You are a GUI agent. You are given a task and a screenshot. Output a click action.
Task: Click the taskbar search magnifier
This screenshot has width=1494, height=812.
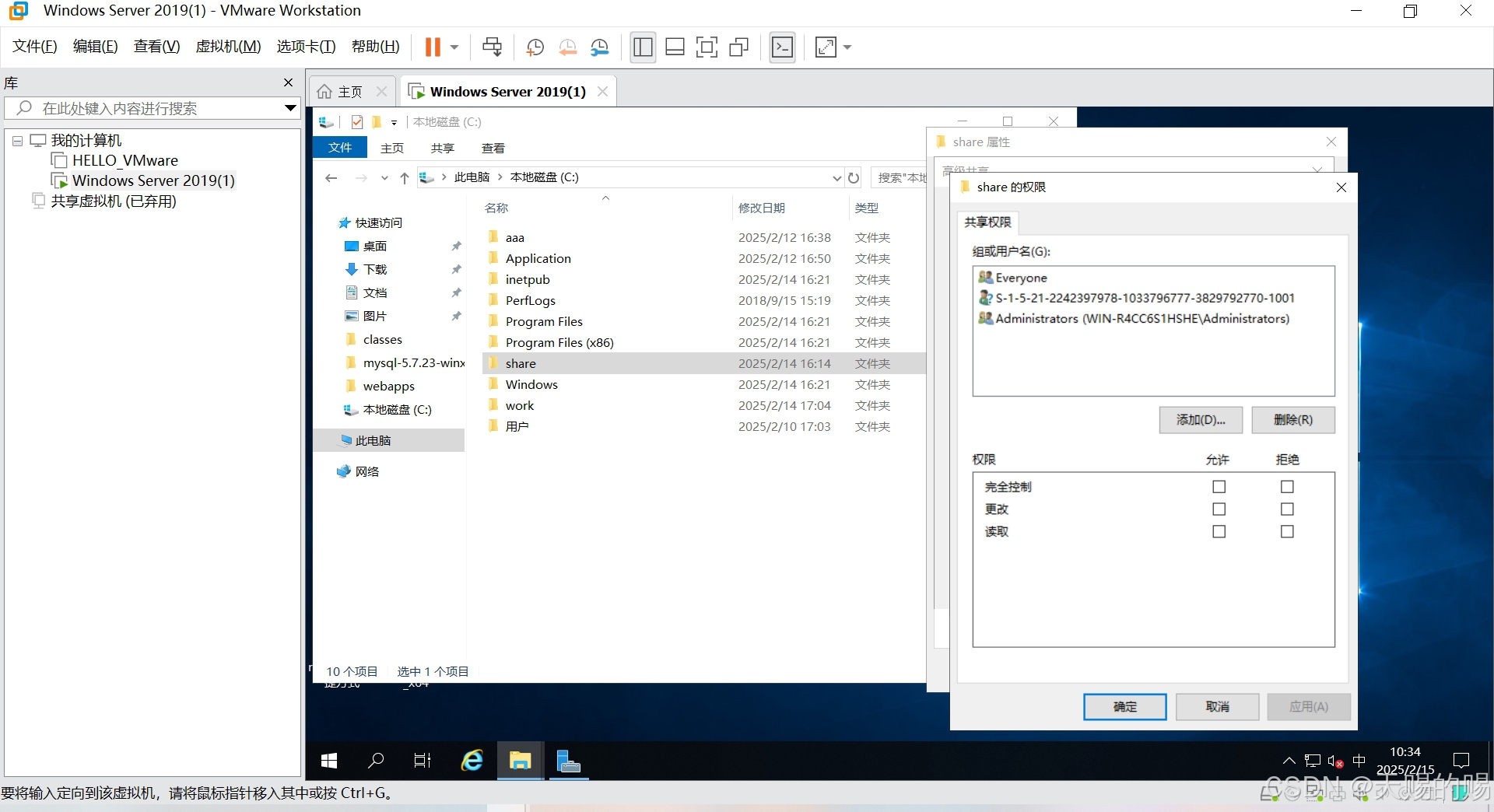[376, 761]
